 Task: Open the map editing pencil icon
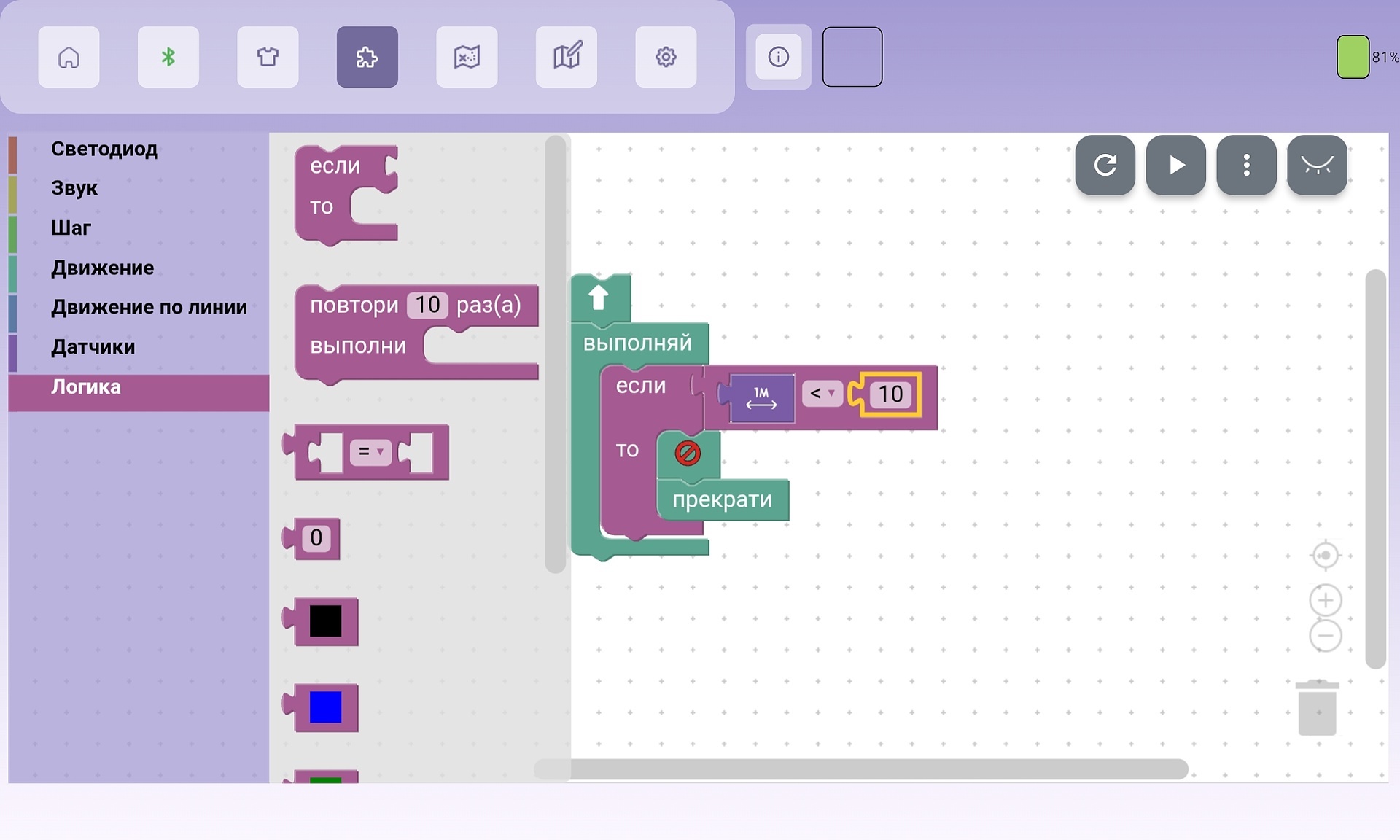click(x=567, y=57)
